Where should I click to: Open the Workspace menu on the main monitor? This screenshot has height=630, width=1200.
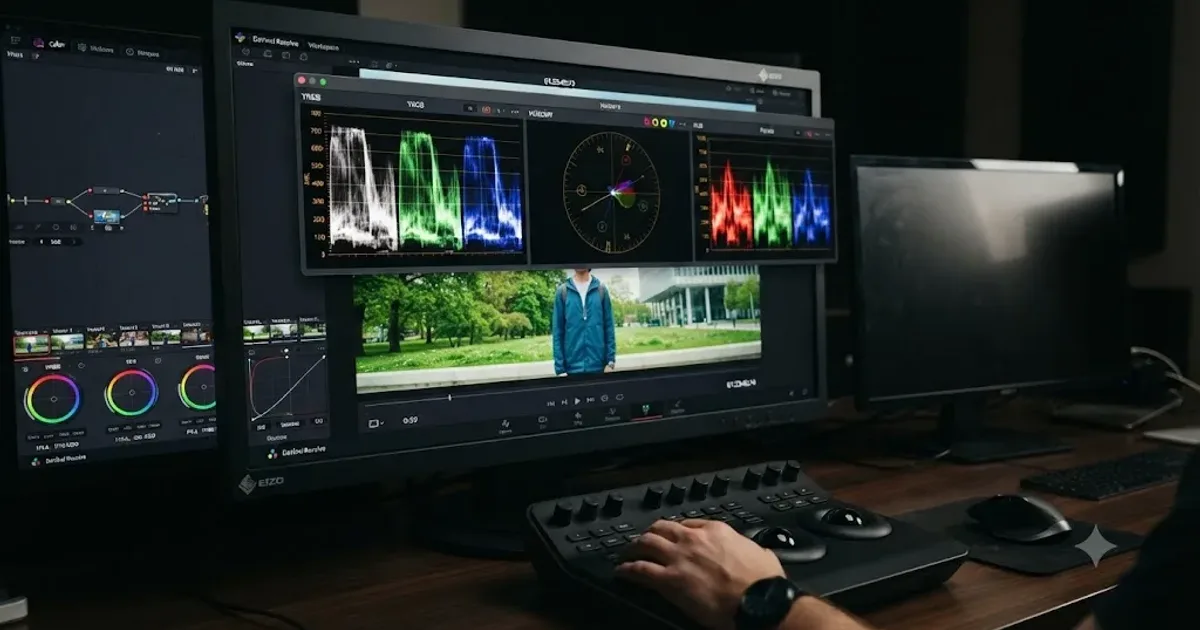[323, 46]
